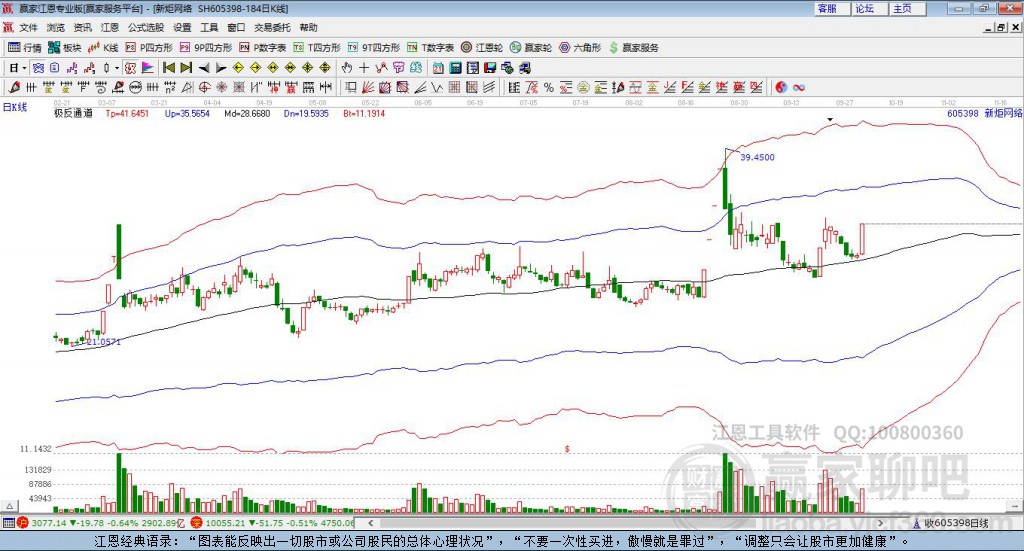The image size is (1024, 551).
Task: Jump to first bar icon
Action: tap(168, 68)
